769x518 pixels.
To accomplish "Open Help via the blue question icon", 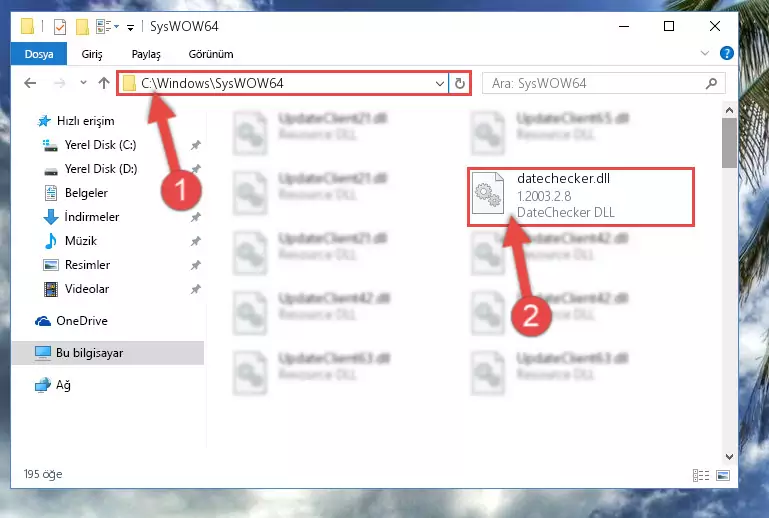I will click(x=726, y=53).
